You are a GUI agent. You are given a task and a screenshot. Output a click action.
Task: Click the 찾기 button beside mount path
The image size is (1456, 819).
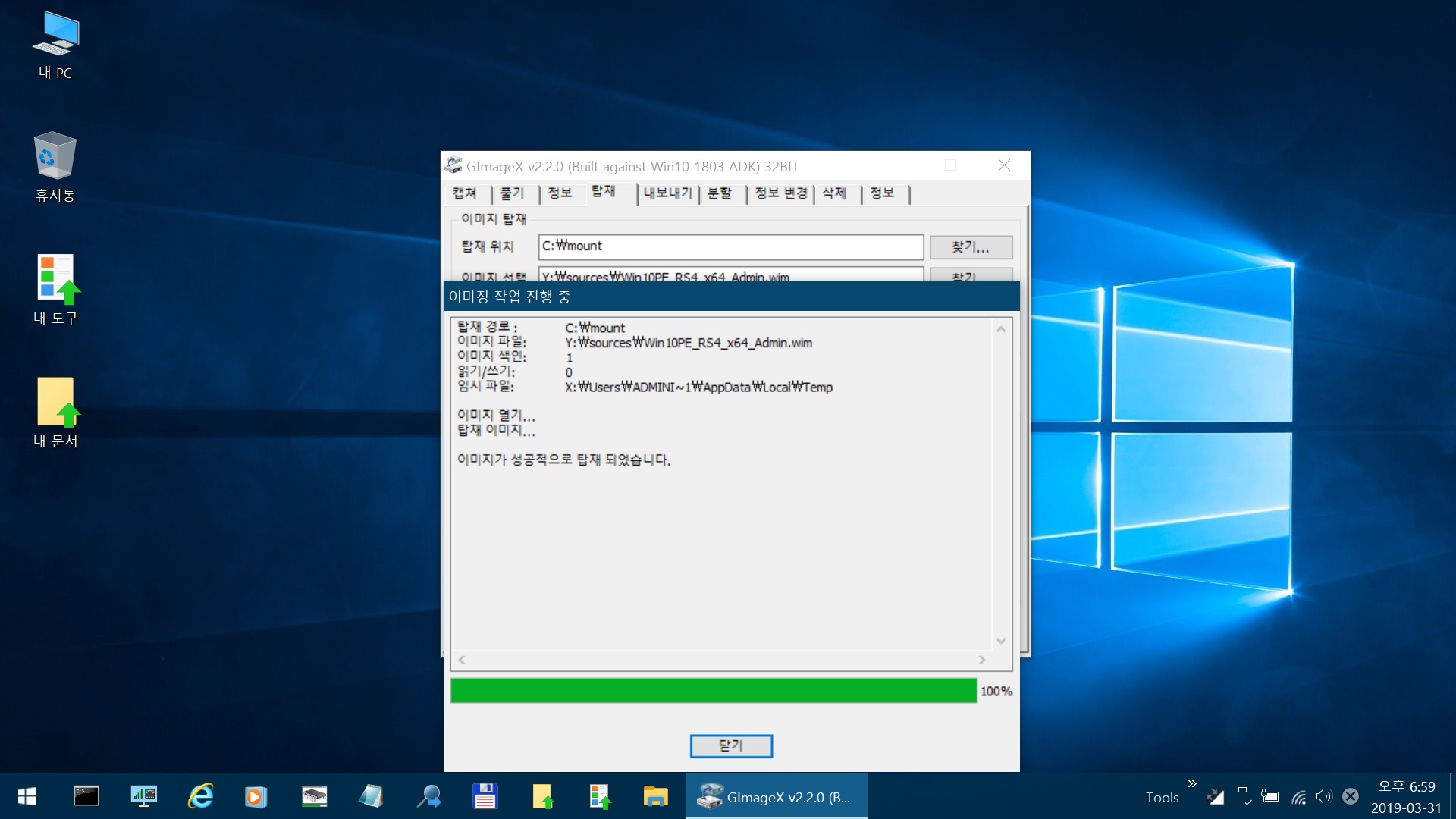[971, 247]
